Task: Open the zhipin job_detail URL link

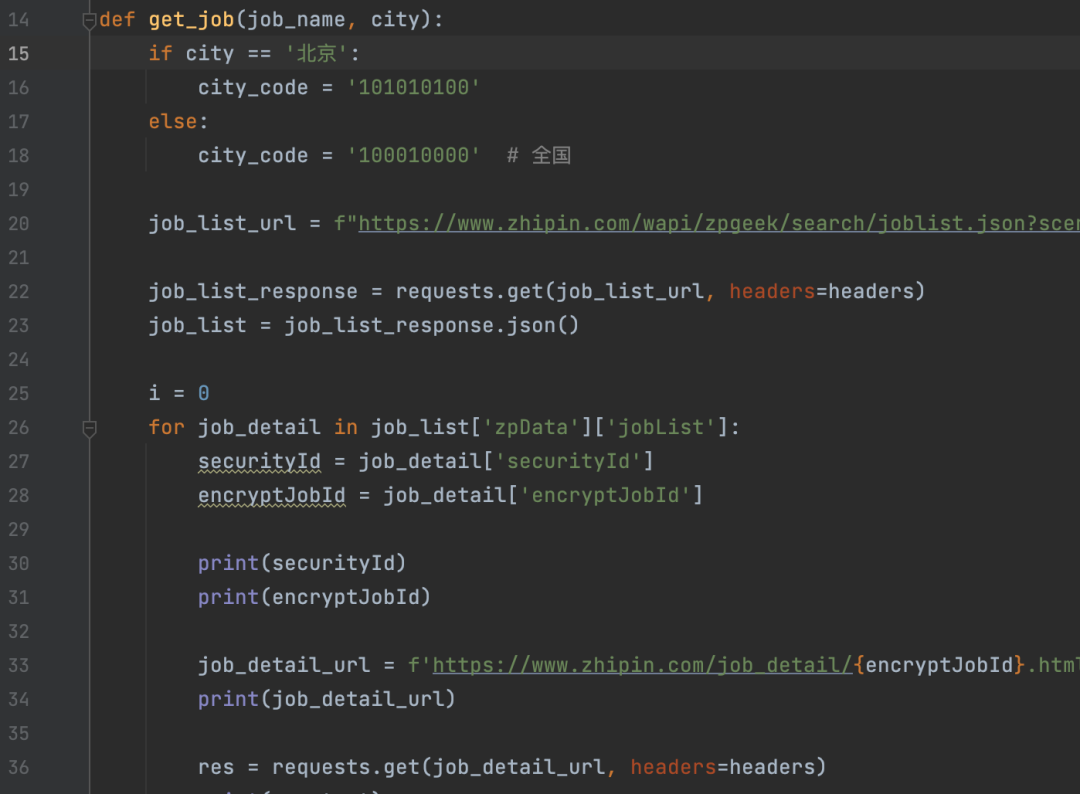Action: (642, 665)
